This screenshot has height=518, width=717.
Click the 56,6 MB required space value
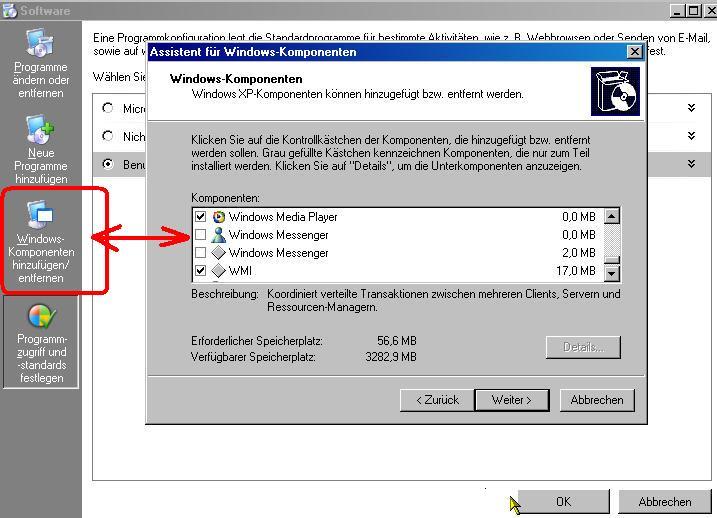point(397,341)
